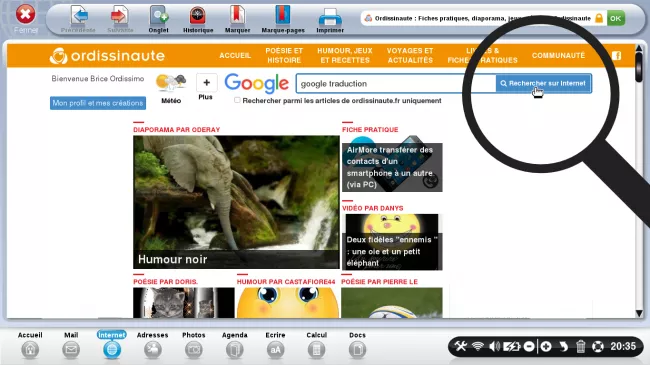
Task: Open the Poésie par Pierre Le thumbnail
Action: tap(392, 303)
